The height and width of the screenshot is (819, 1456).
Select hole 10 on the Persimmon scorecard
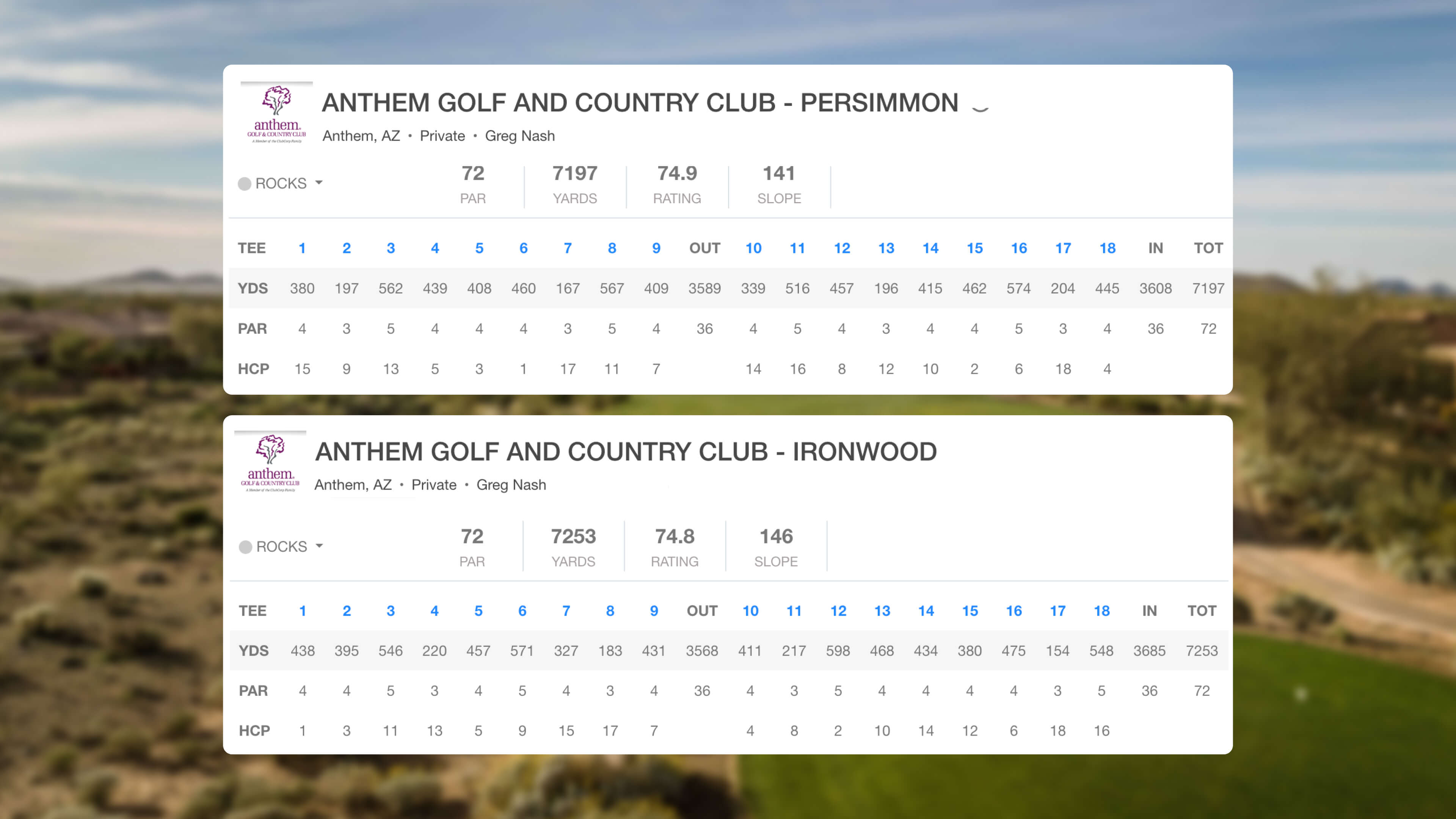tap(753, 248)
